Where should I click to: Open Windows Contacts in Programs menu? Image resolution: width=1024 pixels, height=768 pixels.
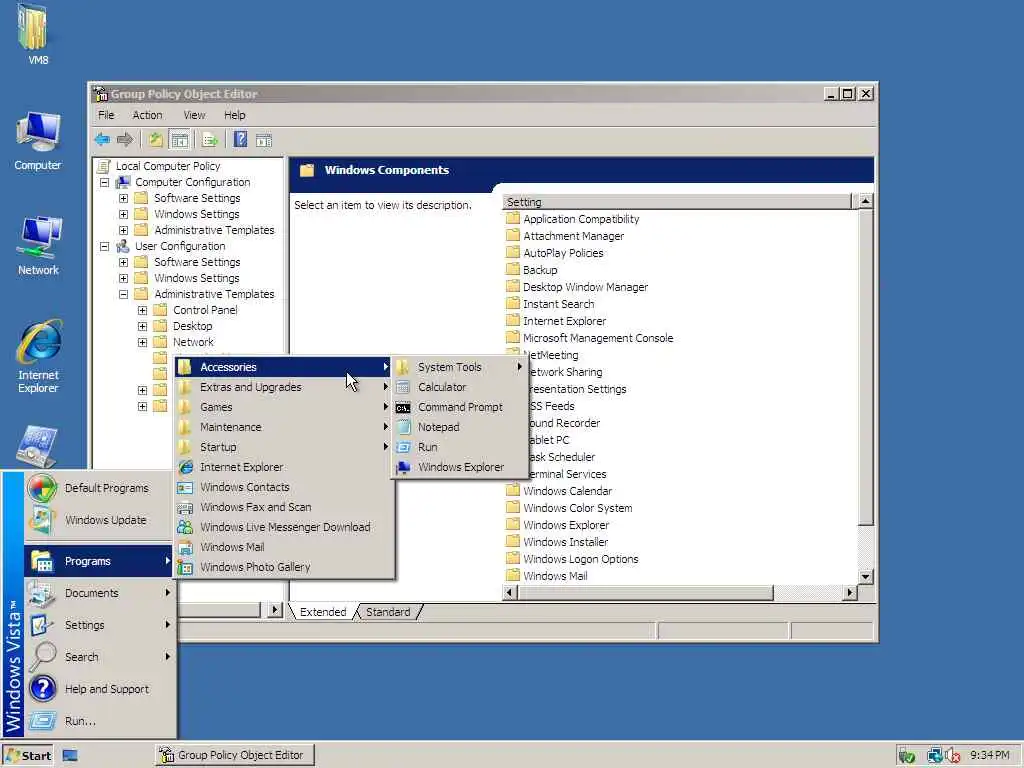tap(284, 488)
